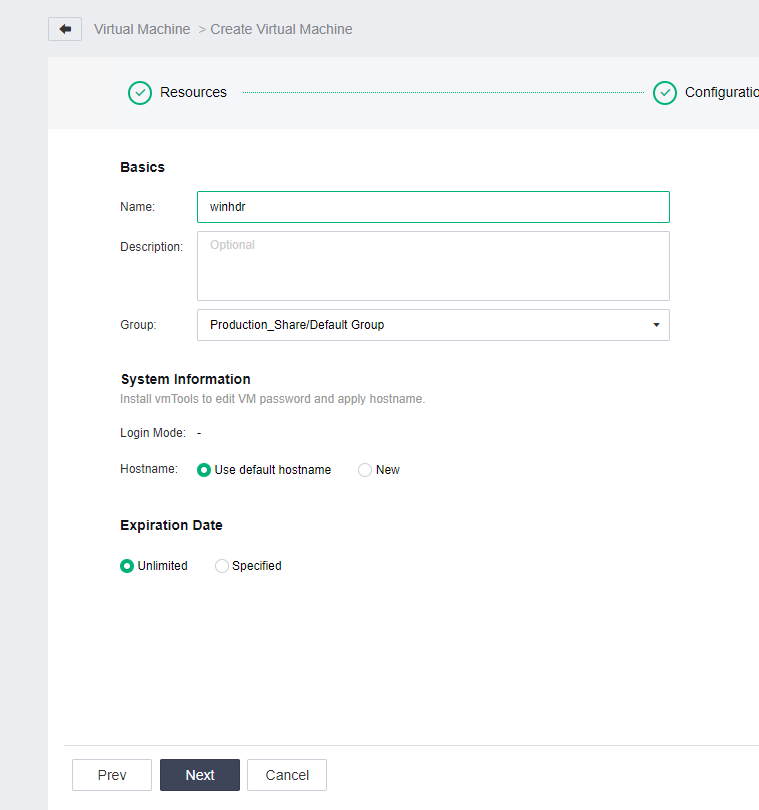Choose Specified expiration date

pyautogui.click(x=222, y=566)
